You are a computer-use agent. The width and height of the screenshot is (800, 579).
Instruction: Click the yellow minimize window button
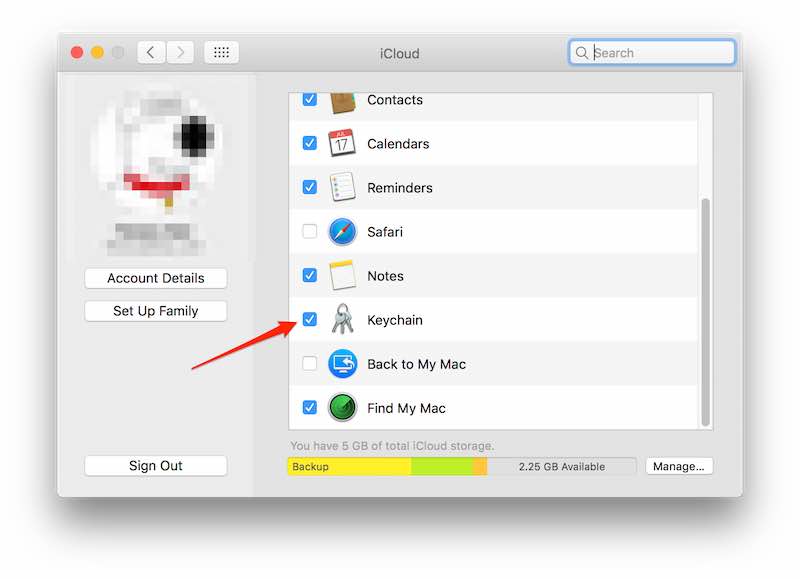point(97,53)
